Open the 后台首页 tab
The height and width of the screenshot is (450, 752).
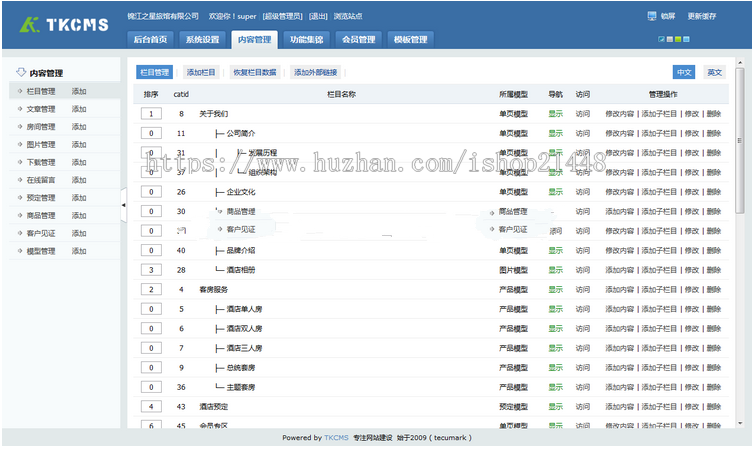pyautogui.click(x=150, y=39)
